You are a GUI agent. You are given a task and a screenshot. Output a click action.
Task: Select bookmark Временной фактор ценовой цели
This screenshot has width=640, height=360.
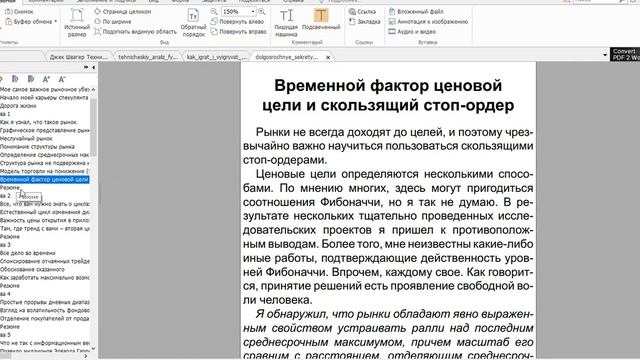44,180
